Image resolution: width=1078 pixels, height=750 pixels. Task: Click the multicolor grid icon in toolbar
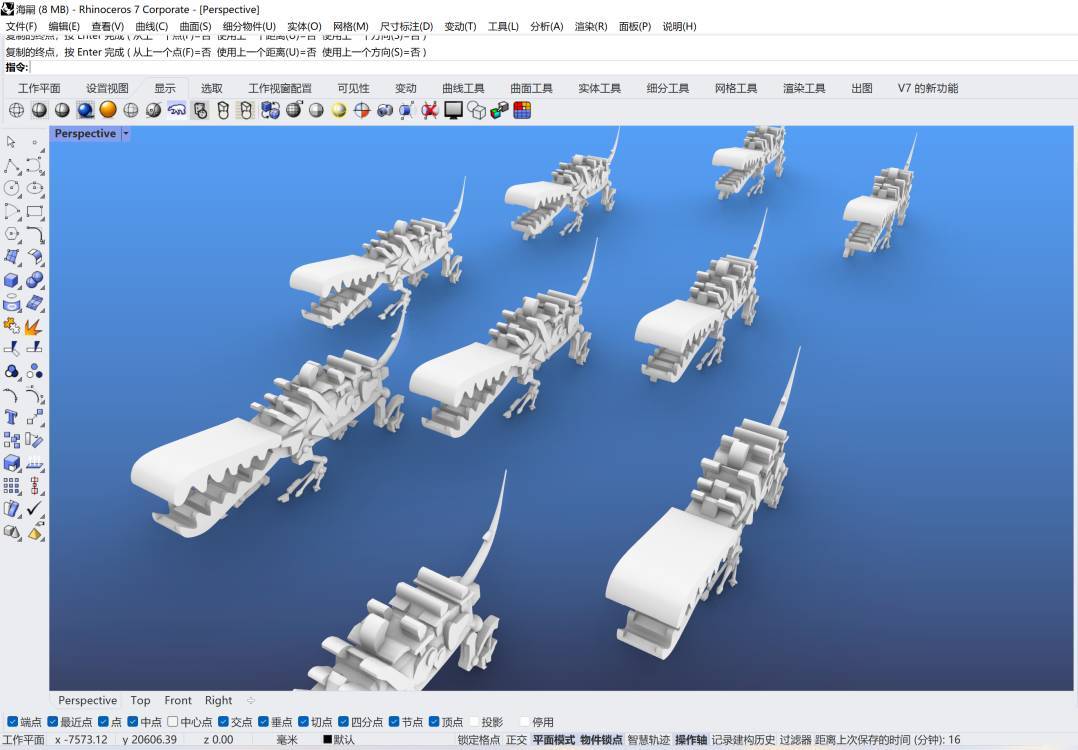pyautogui.click(x=522, y=110)
